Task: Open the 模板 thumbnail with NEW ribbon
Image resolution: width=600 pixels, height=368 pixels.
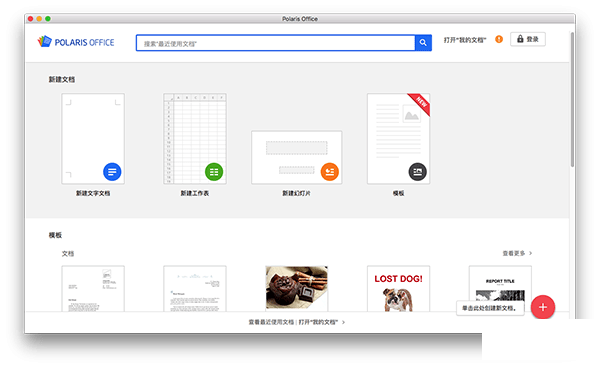Action: point(398,139)
